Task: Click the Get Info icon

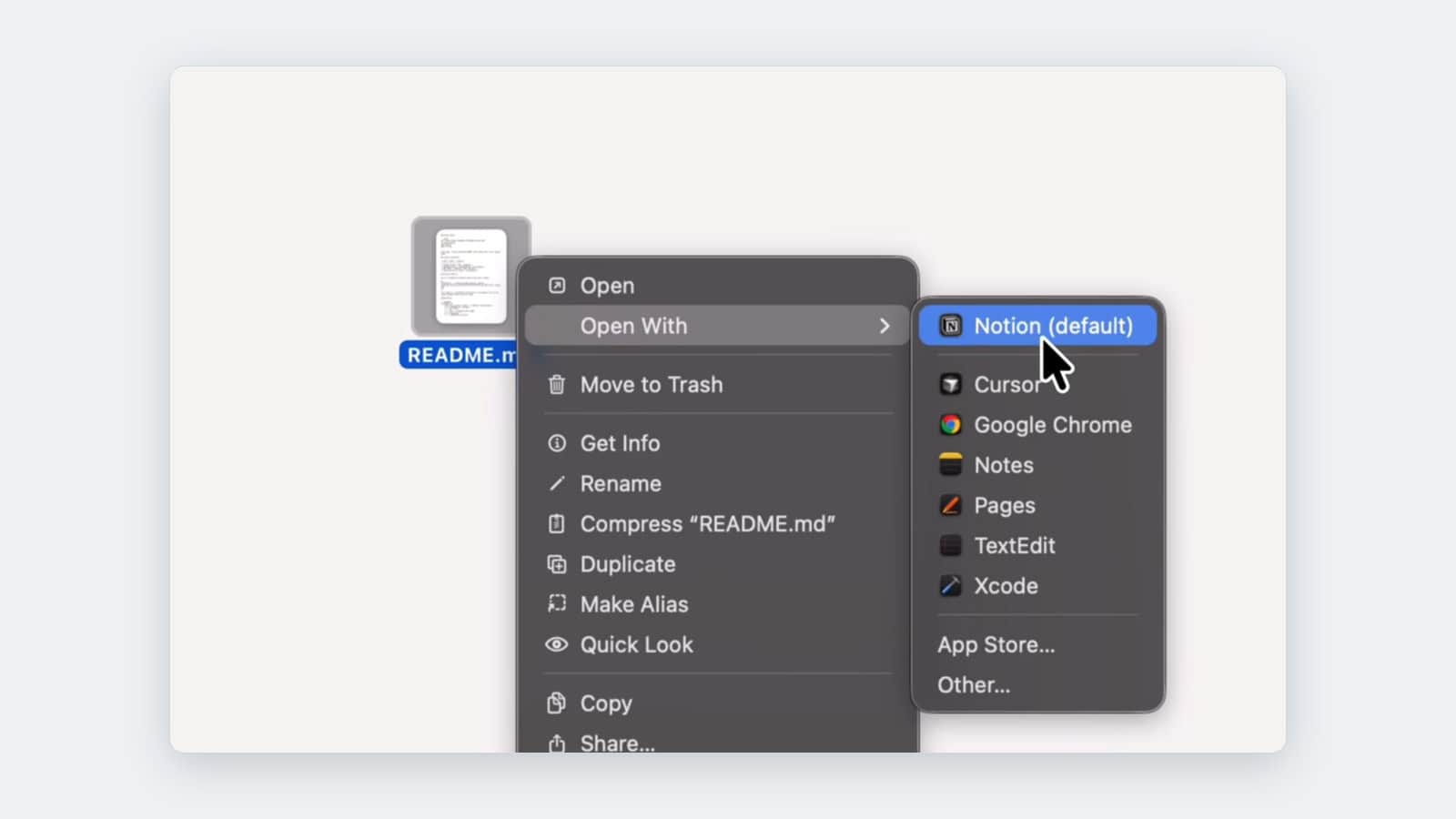Action: pyautogui.click(x=557, y=443)
